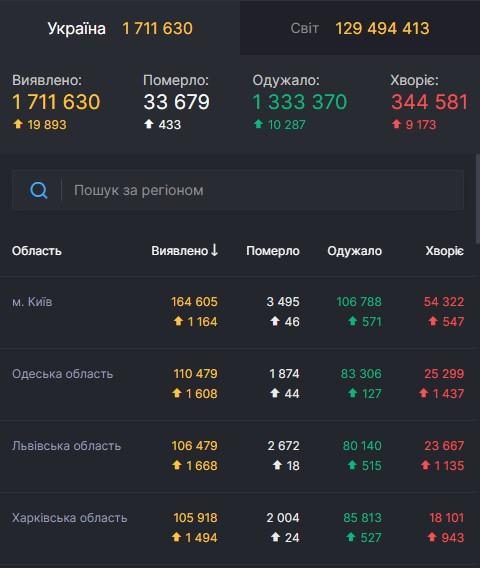Switch to the Україна tab
This screenshot has height=568, width=480.
[x=120, y=28]
